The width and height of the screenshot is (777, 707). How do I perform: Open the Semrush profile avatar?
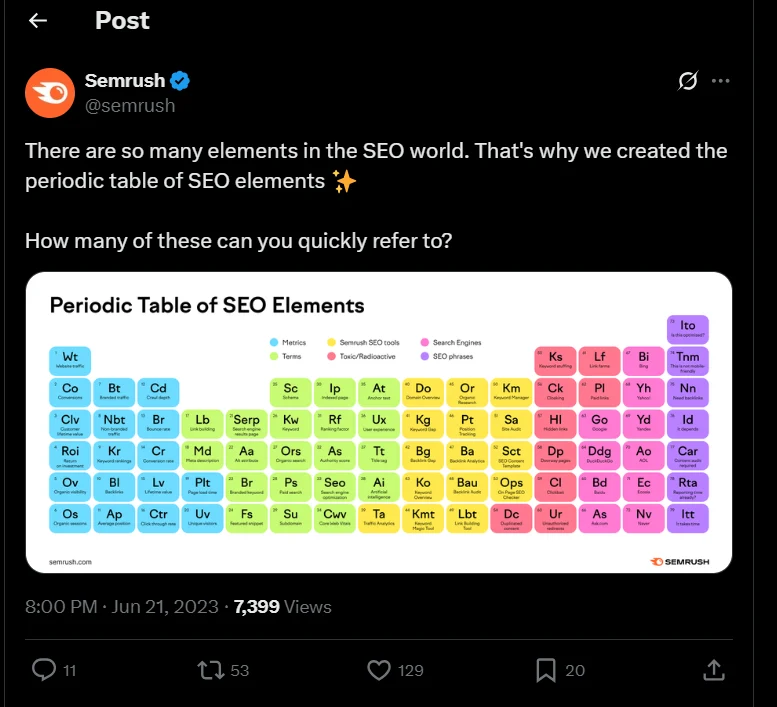pos(49,93)
